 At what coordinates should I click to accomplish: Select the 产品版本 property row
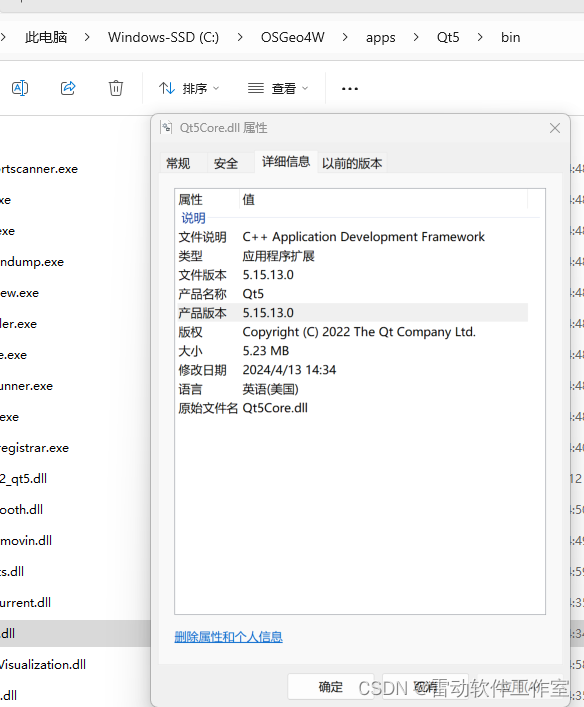[352, 313]
